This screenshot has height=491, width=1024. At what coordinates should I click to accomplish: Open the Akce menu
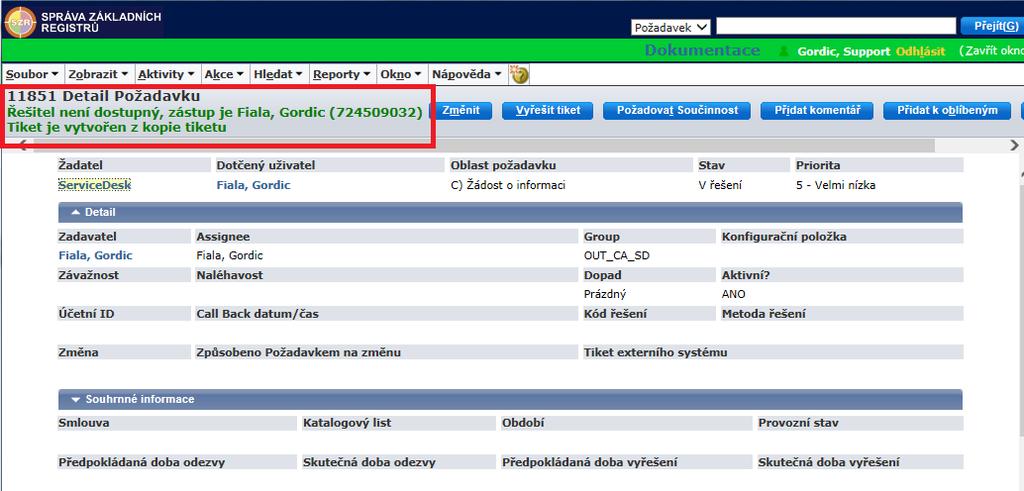coord(224,74)
